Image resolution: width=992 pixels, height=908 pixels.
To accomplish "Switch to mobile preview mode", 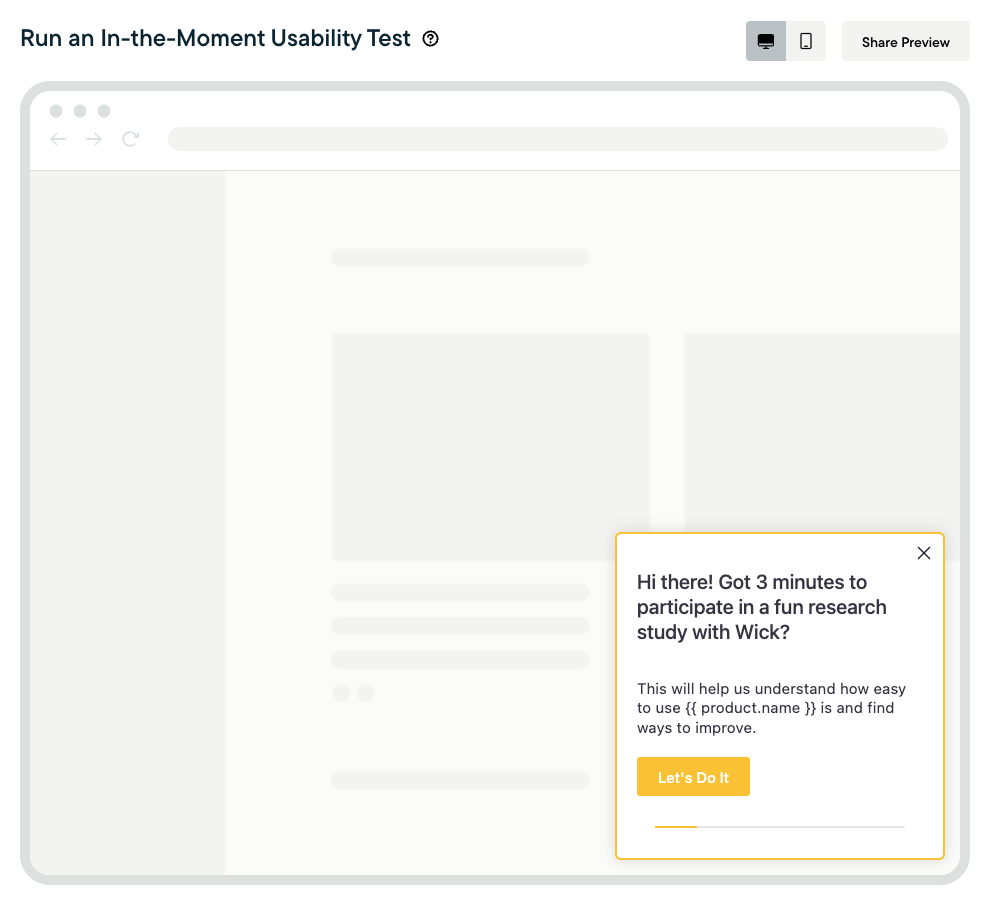I will (806, 41).
